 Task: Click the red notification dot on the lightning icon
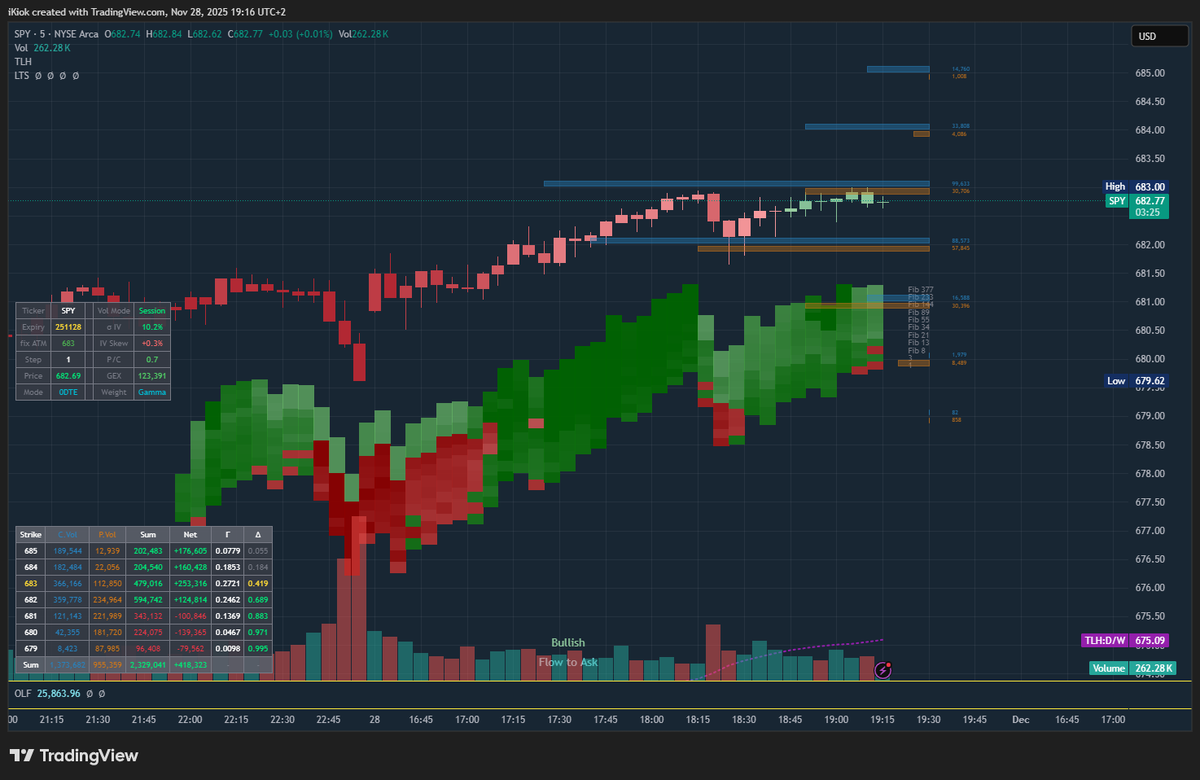click(890, 665)
